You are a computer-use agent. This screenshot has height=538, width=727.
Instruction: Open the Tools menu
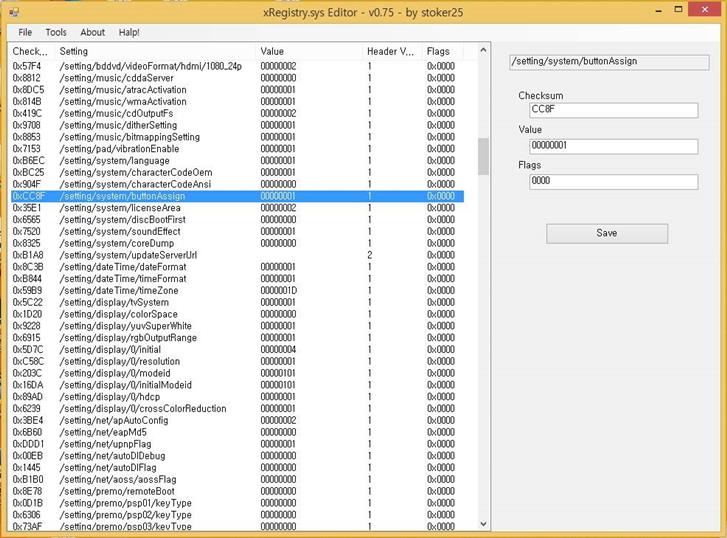56,32
